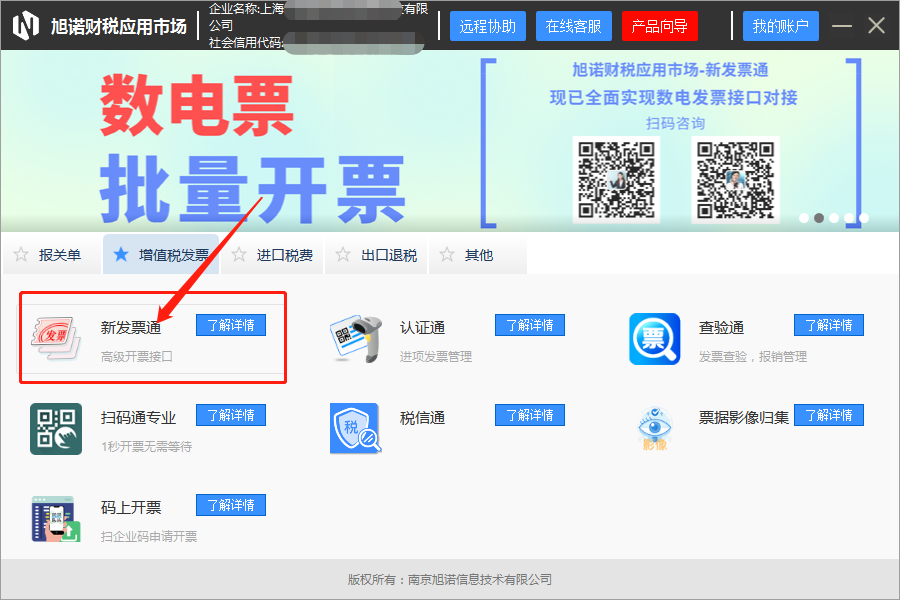The height and width of the screenshot is (600, 900).
Task: Switch to the 报关单 tab
Action: [x=52, y=254]
